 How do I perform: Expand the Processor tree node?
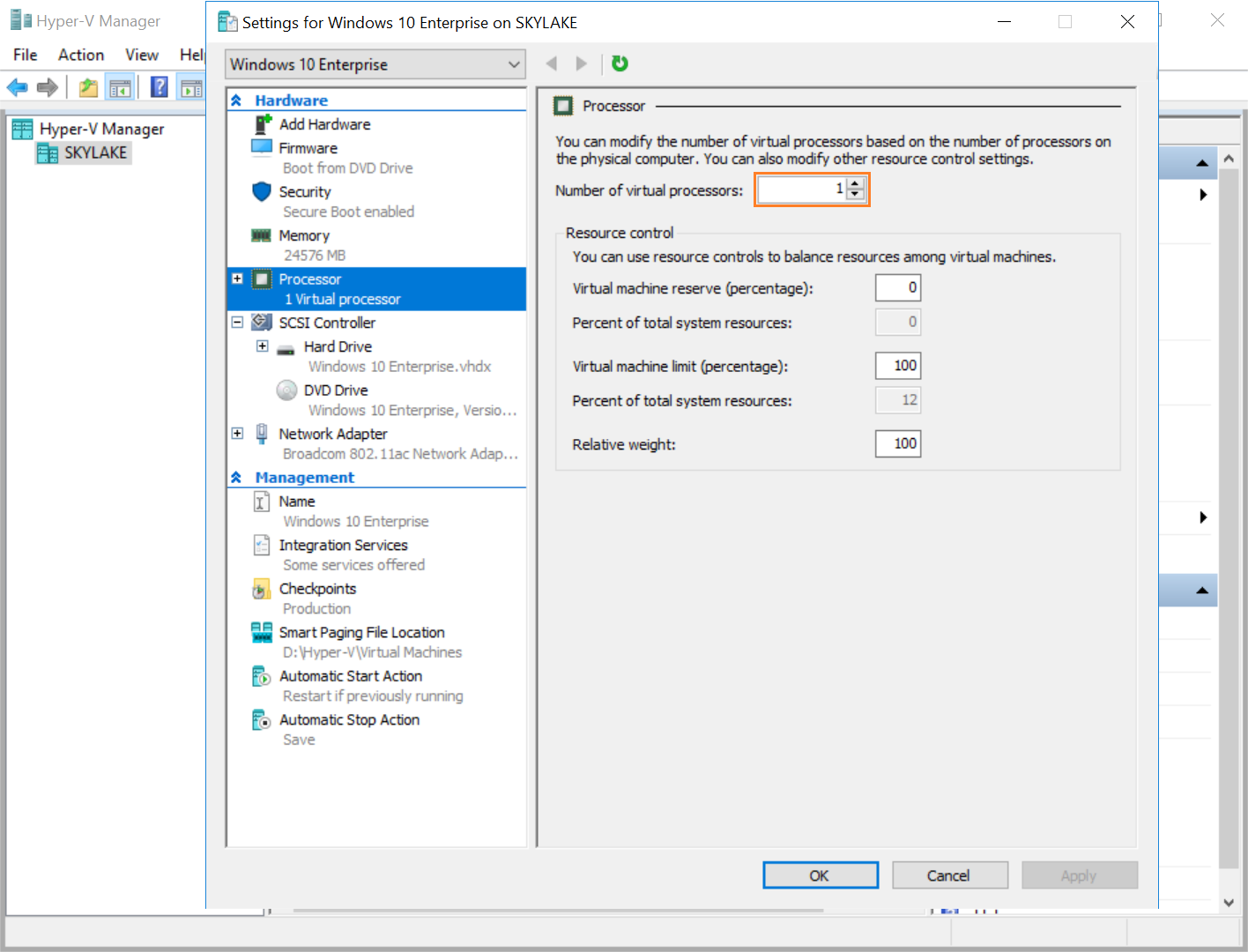(237, 279)
